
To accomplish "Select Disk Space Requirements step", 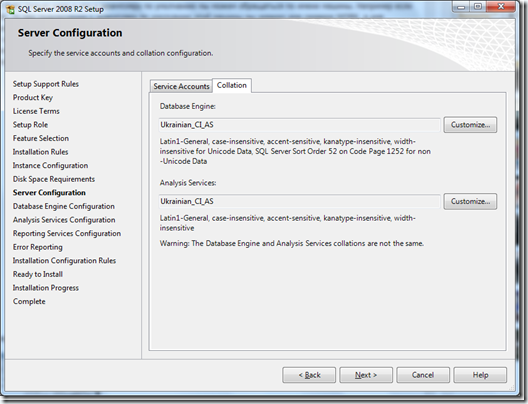I will [x=54, y=179].
